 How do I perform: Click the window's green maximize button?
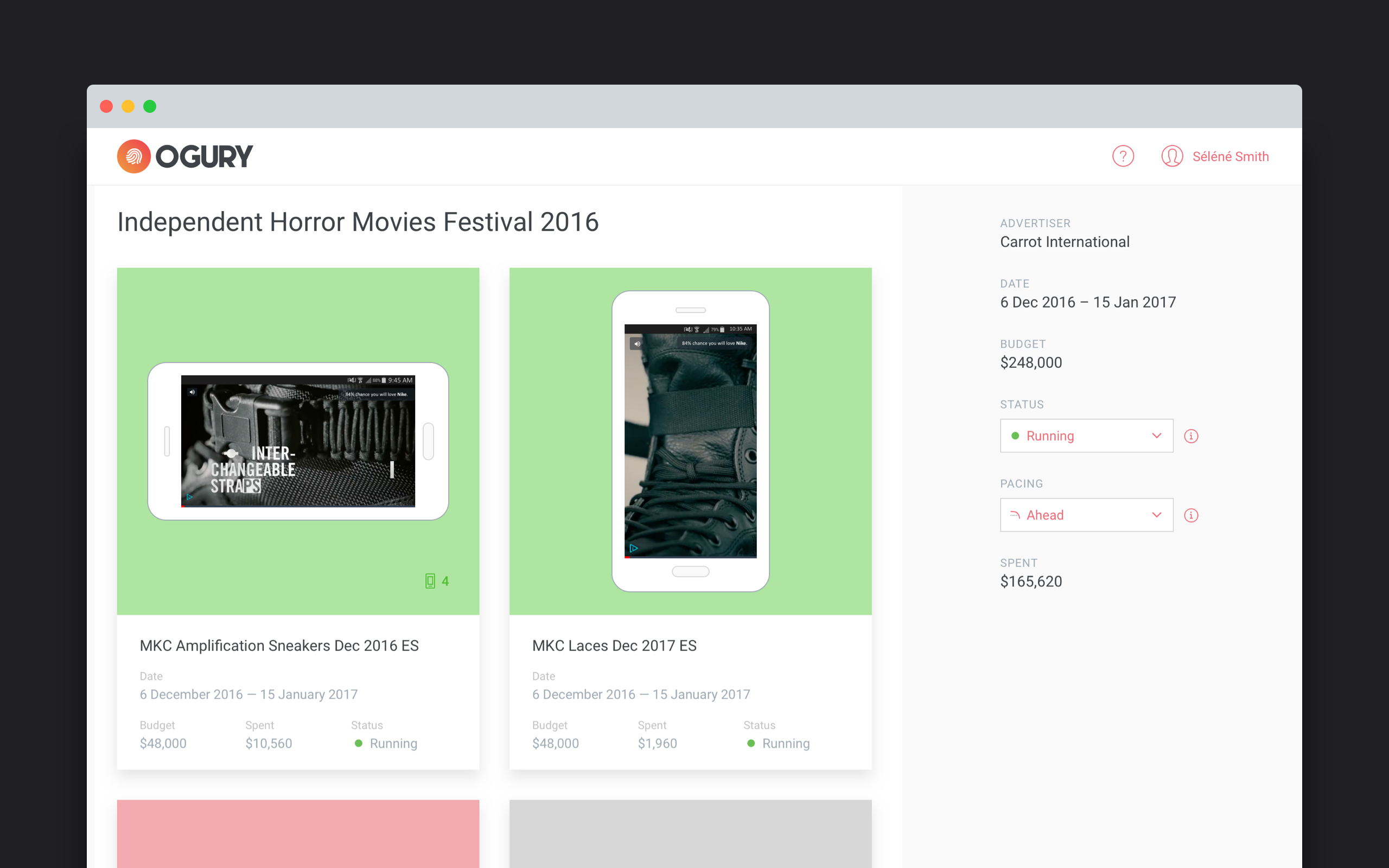150,106
